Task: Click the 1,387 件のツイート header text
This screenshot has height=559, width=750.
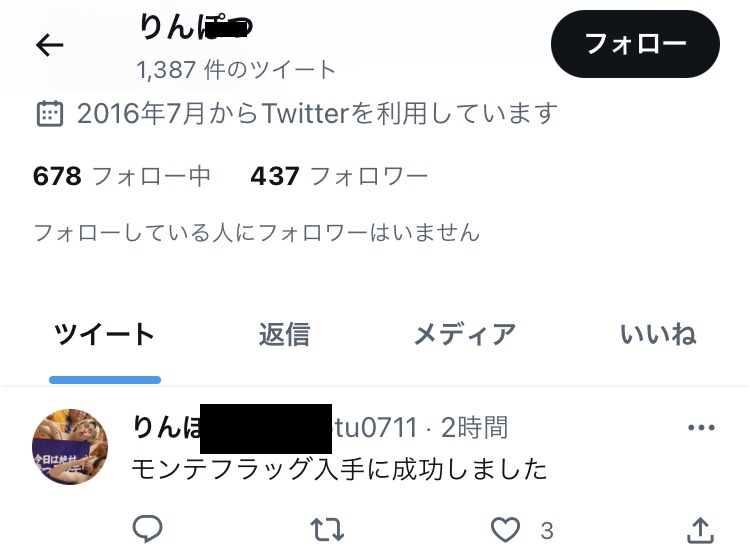Action: (236, 70)
